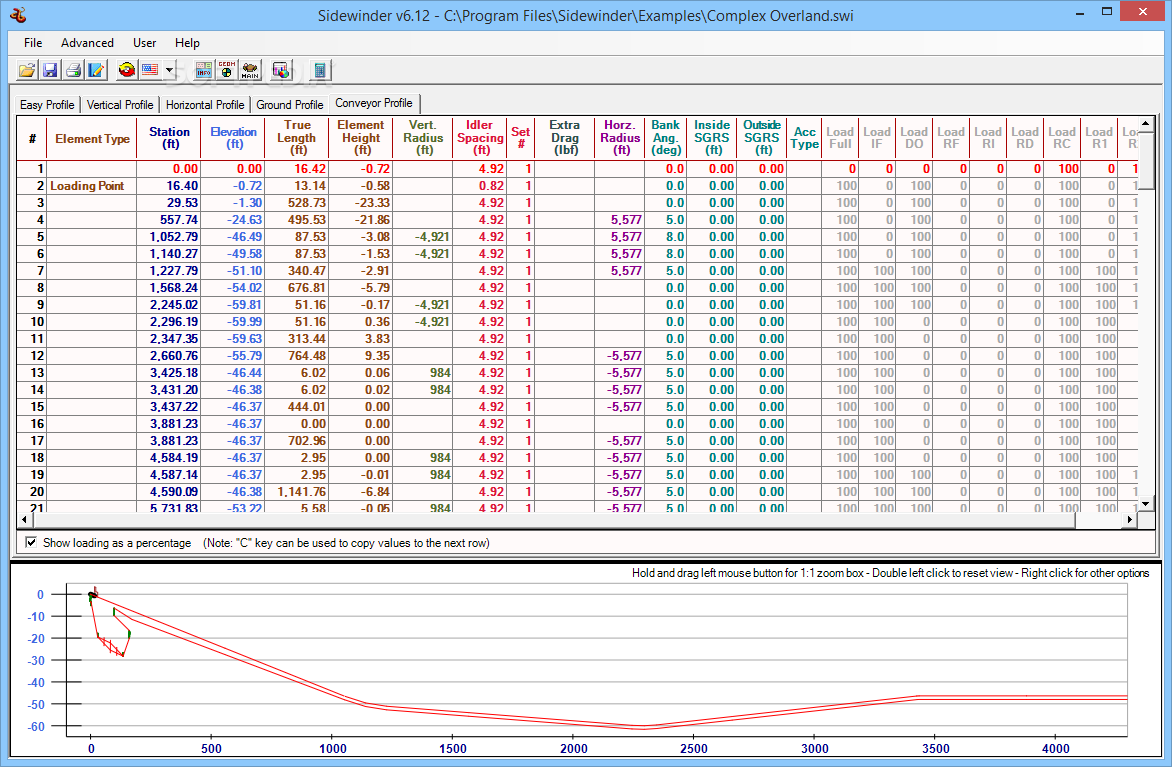This screenshot has height=767, width=1172.
Task: Open the Help menu
Action: coord(187,43)
